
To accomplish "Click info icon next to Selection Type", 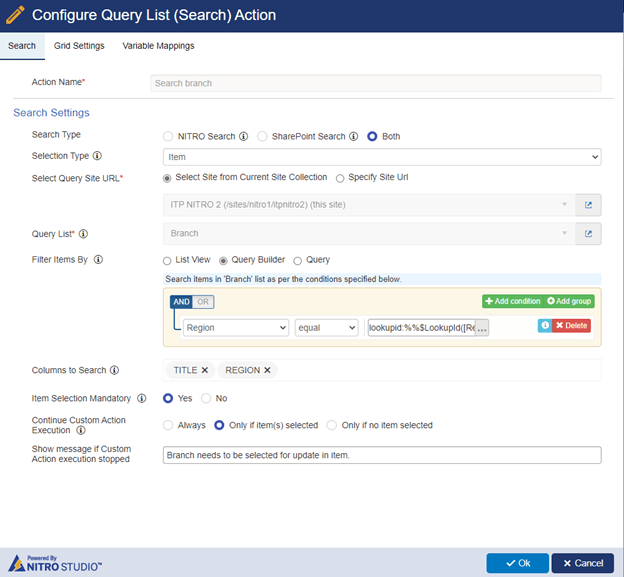I will [97, 156].
